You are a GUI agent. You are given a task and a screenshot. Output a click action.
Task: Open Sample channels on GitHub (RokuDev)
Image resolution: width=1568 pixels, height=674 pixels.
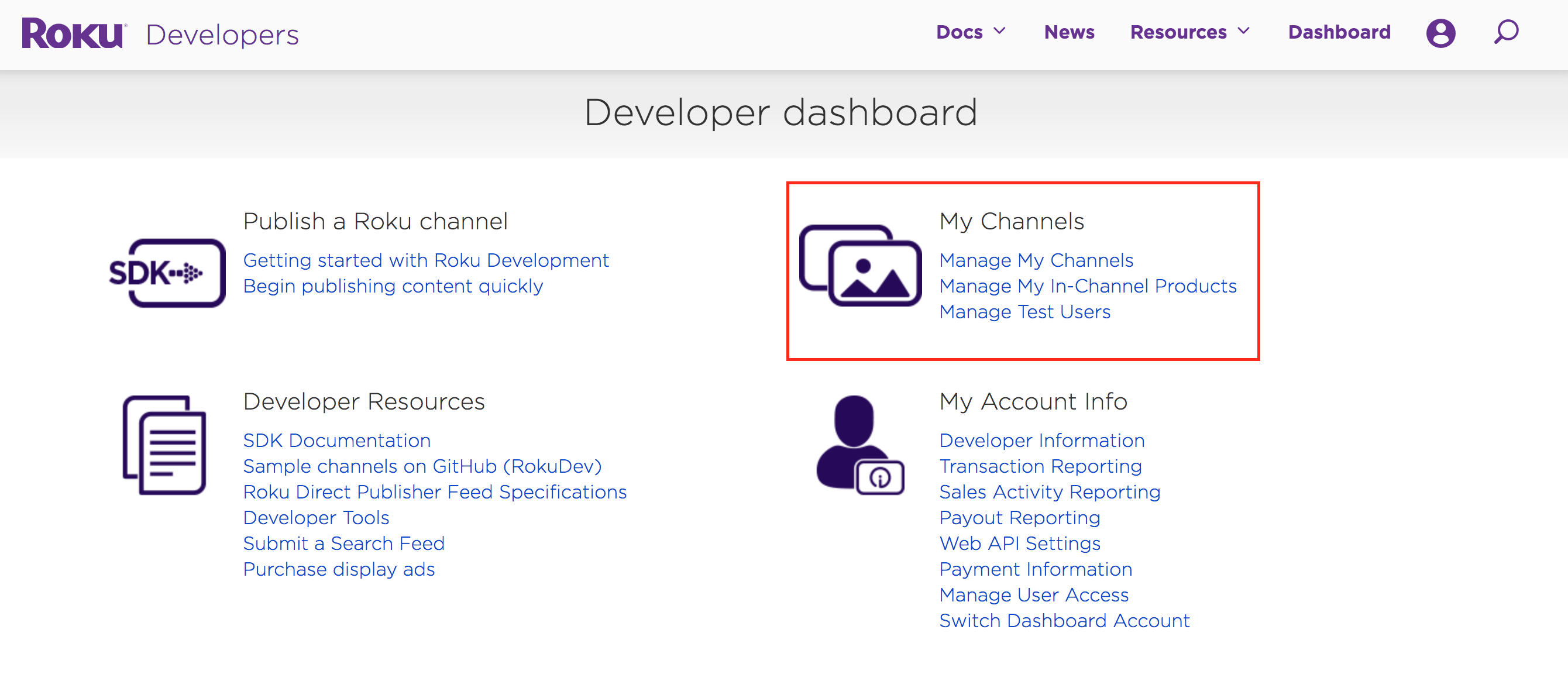click(422, 466)
